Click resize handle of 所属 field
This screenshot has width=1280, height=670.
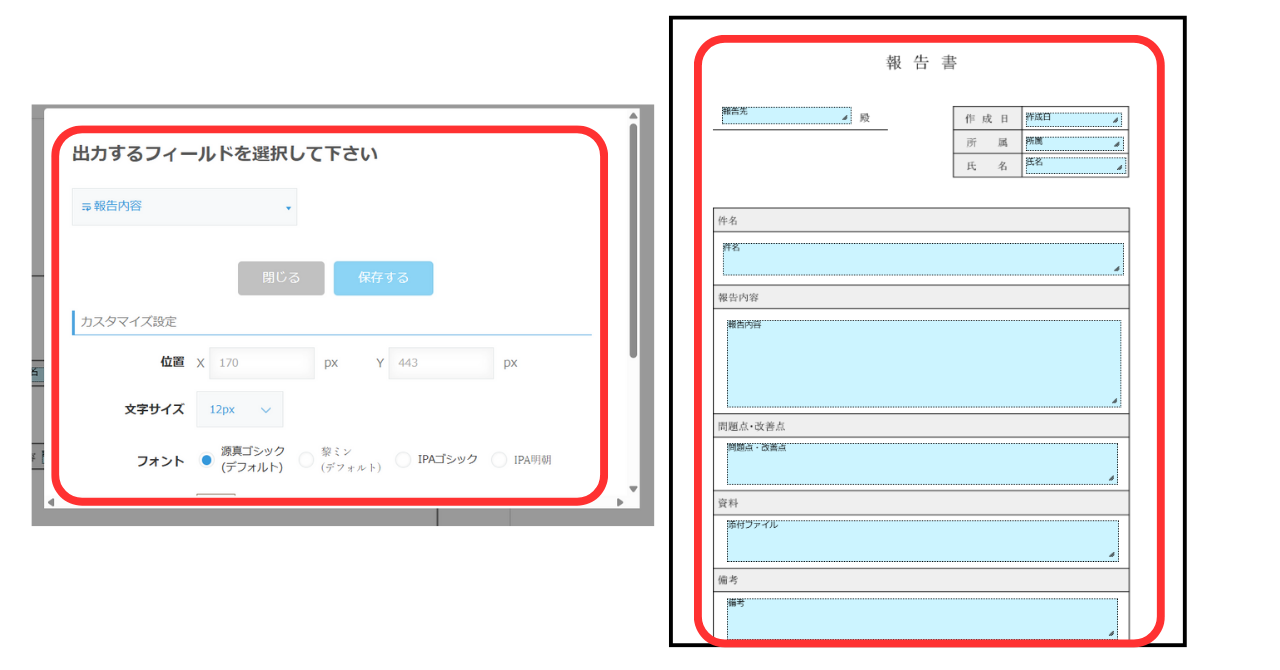tap(1118, 146)
